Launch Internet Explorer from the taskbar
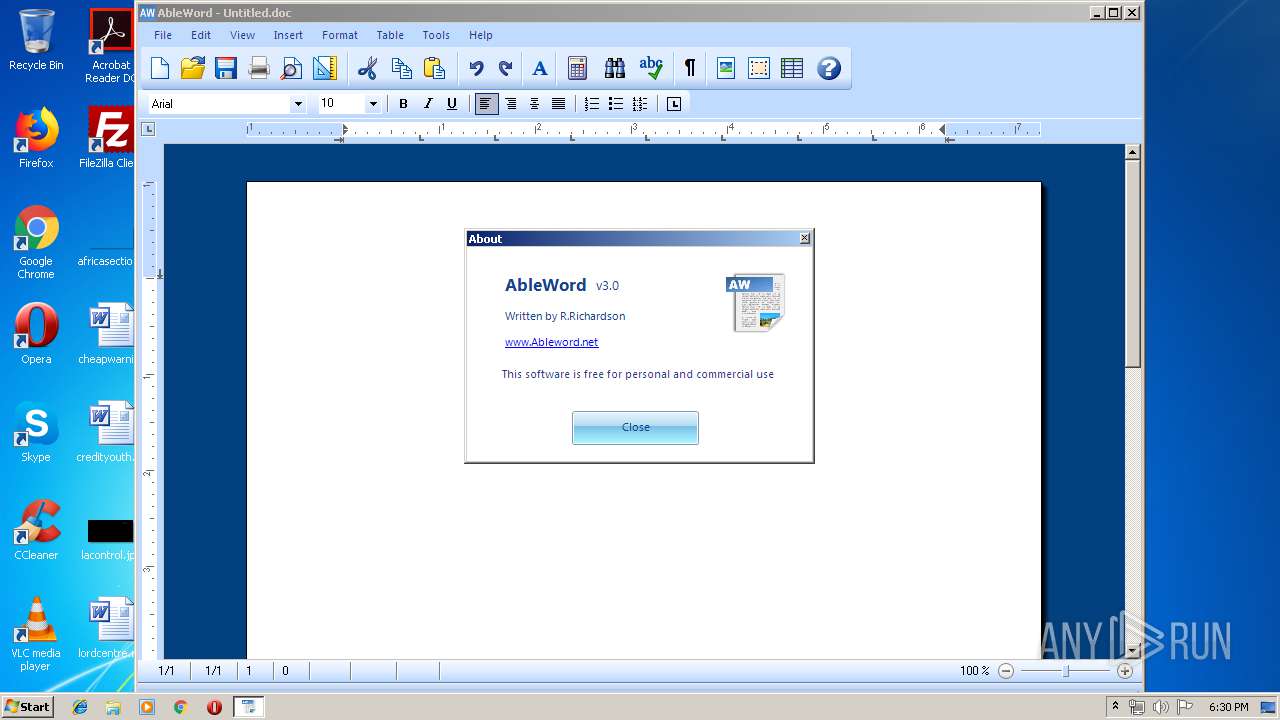The image size is (1280, 720). 81,707
